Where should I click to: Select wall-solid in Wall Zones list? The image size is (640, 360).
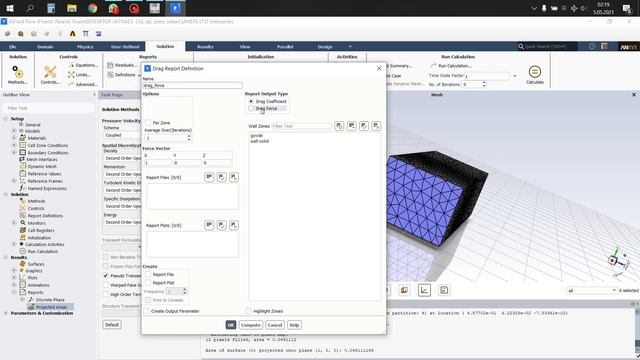coord(260,141)
